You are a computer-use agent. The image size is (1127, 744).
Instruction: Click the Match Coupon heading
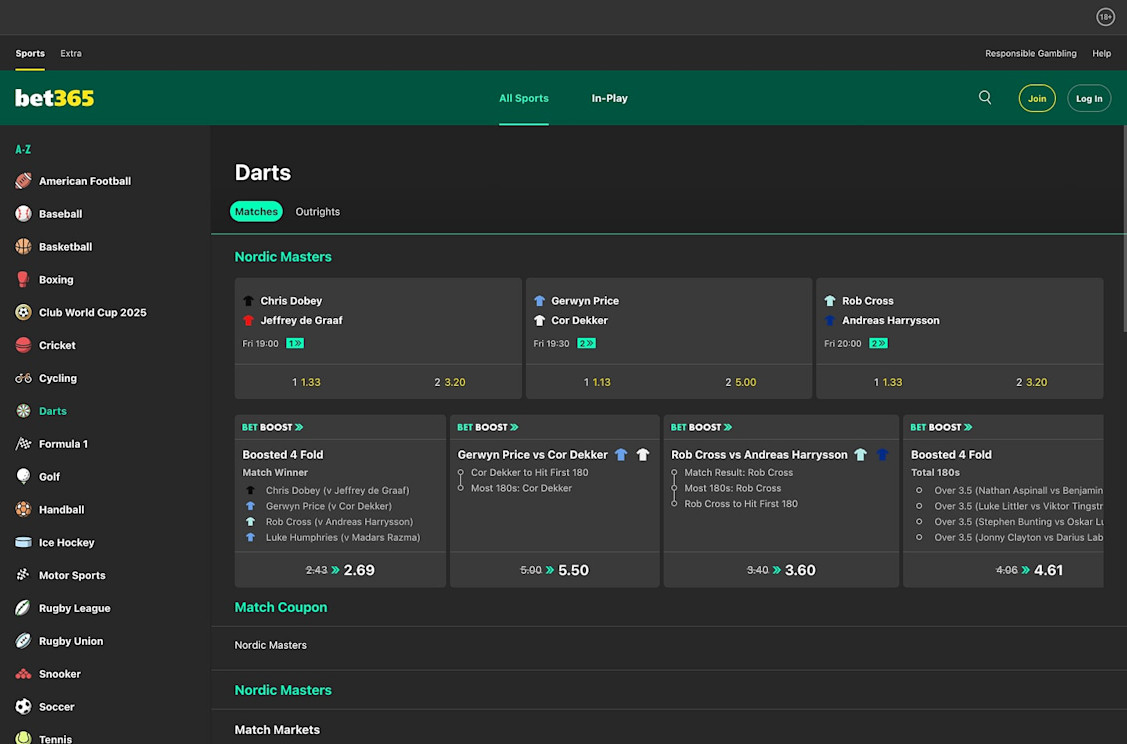(x=280, y=607)
